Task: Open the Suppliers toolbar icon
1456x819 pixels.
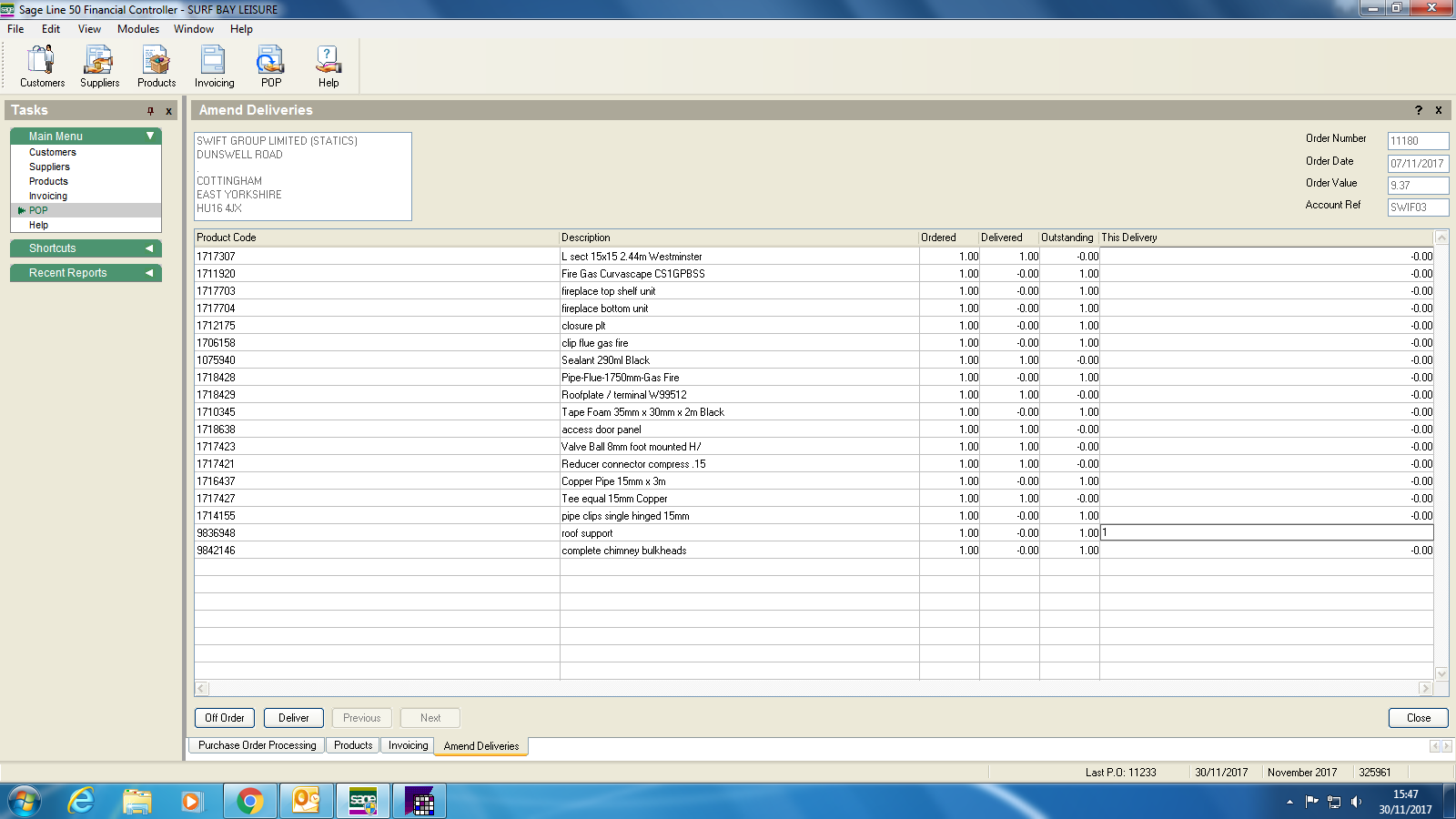Action: tap(99, 66)
